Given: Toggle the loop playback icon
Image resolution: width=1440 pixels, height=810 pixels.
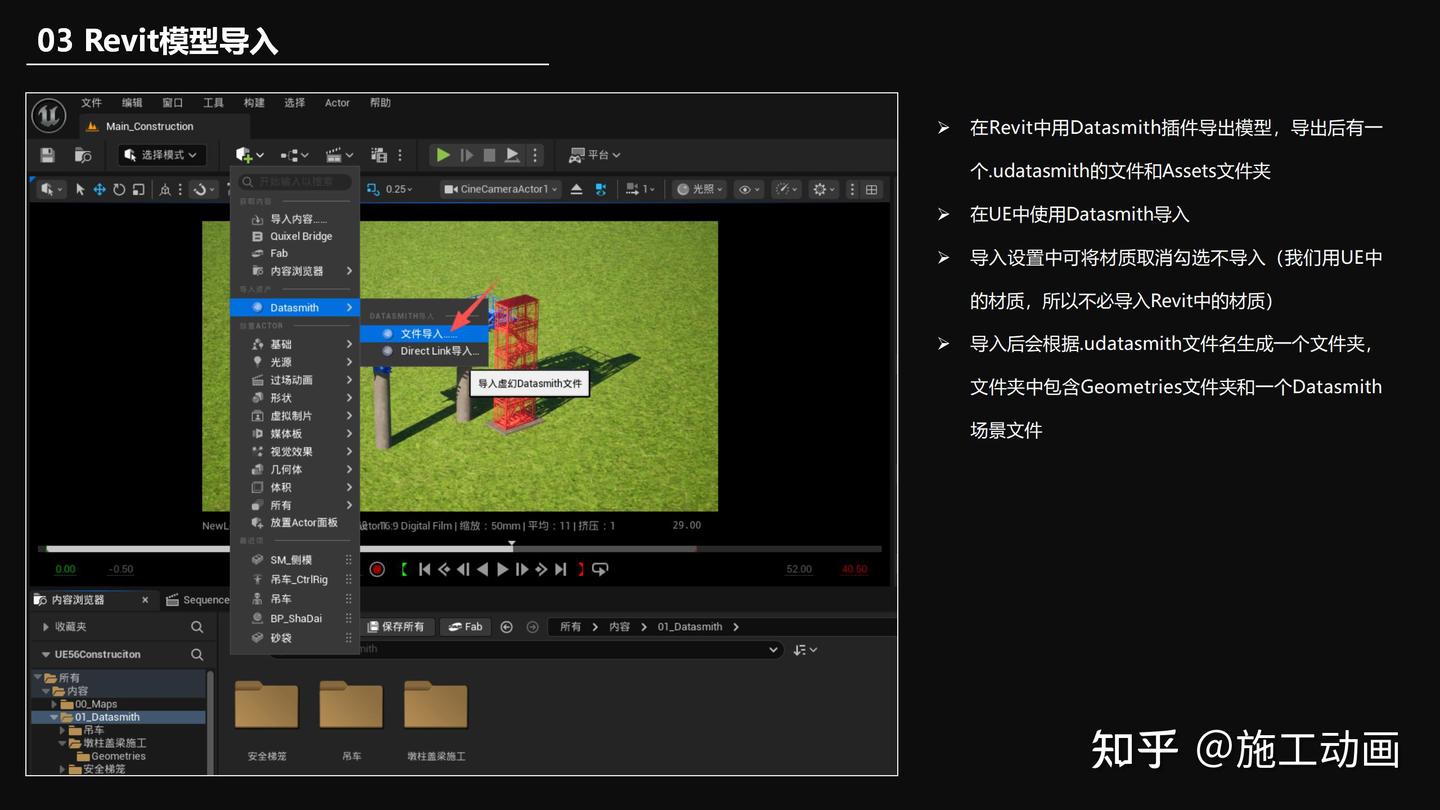Looking at the screenshot, I should (600, 569).
